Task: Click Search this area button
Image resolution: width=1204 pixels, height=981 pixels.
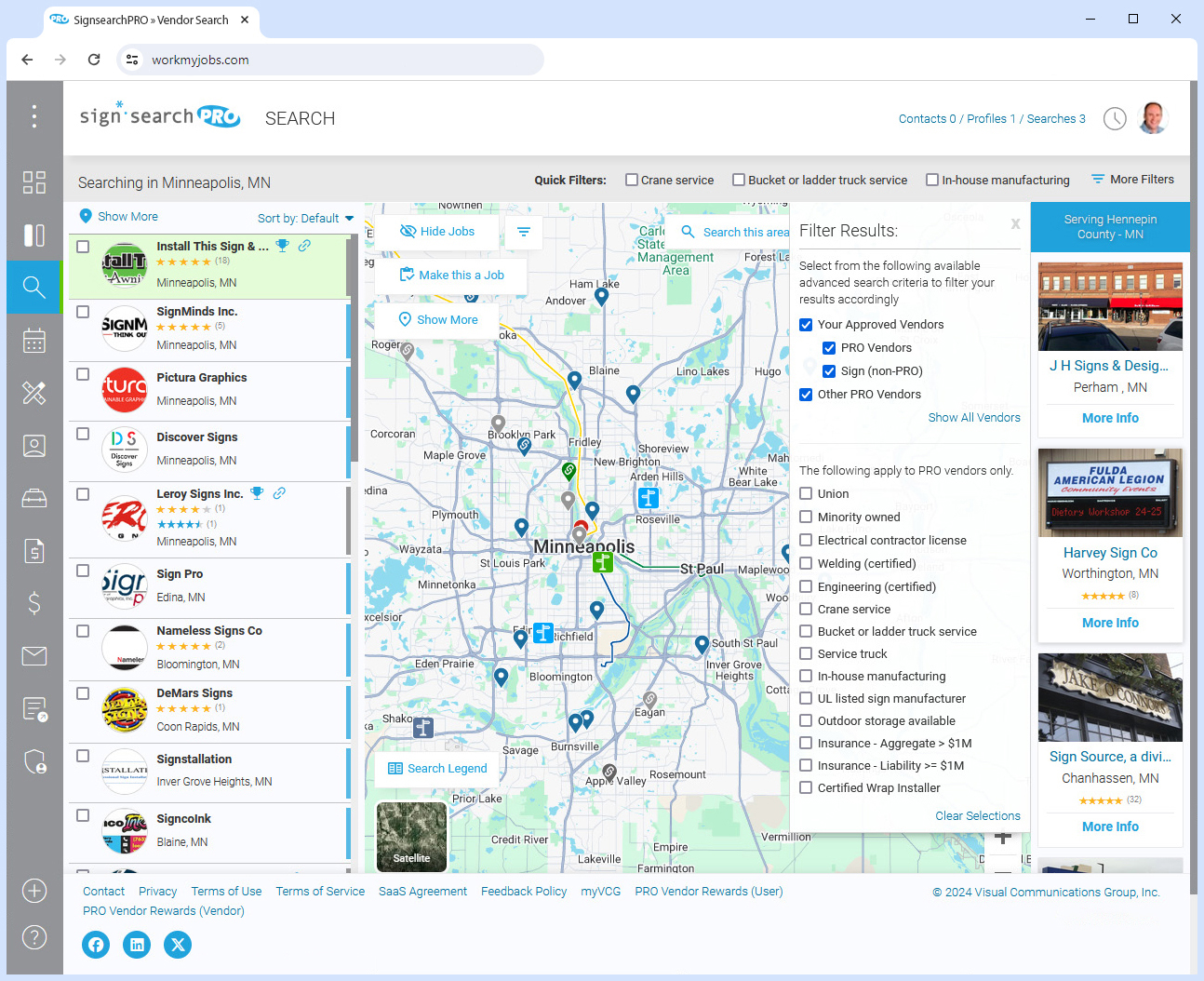Action: (735, 233)
